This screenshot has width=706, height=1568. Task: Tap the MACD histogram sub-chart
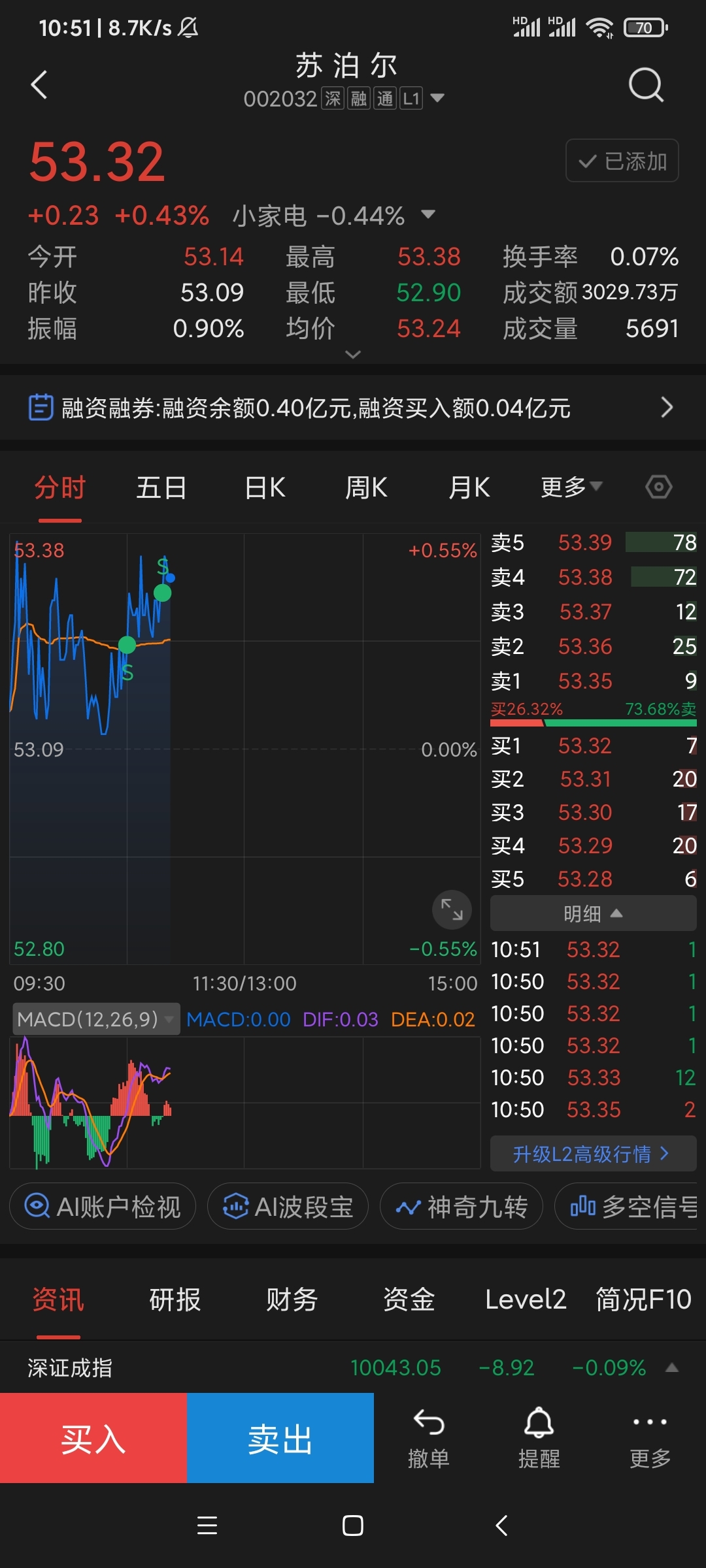245,1102
